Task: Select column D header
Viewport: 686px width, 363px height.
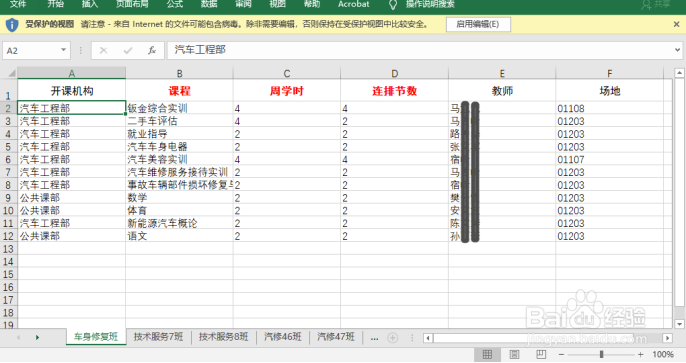Action: coord(395,73)
